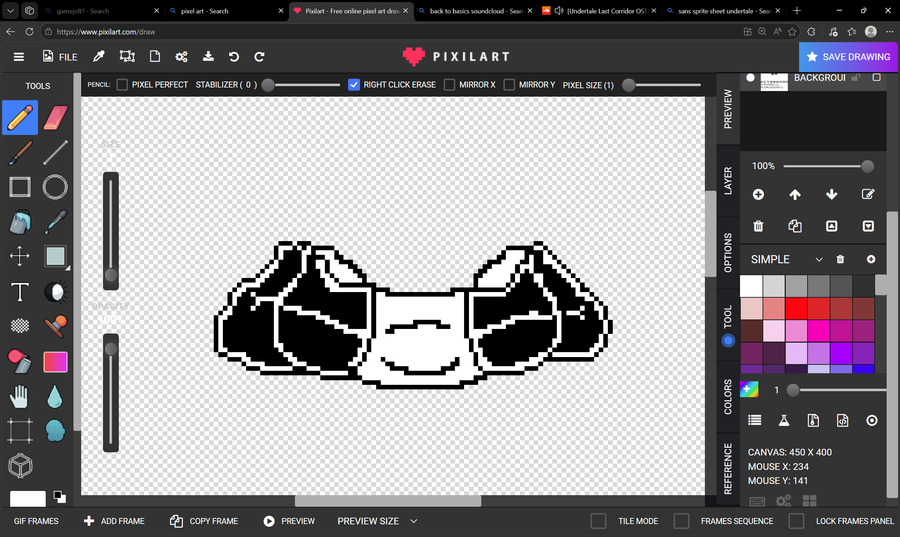Screen dimensions: 900x537
Task: Click the Background layer thumbnail
Action: pyautogui.click(x=774, y=82)
